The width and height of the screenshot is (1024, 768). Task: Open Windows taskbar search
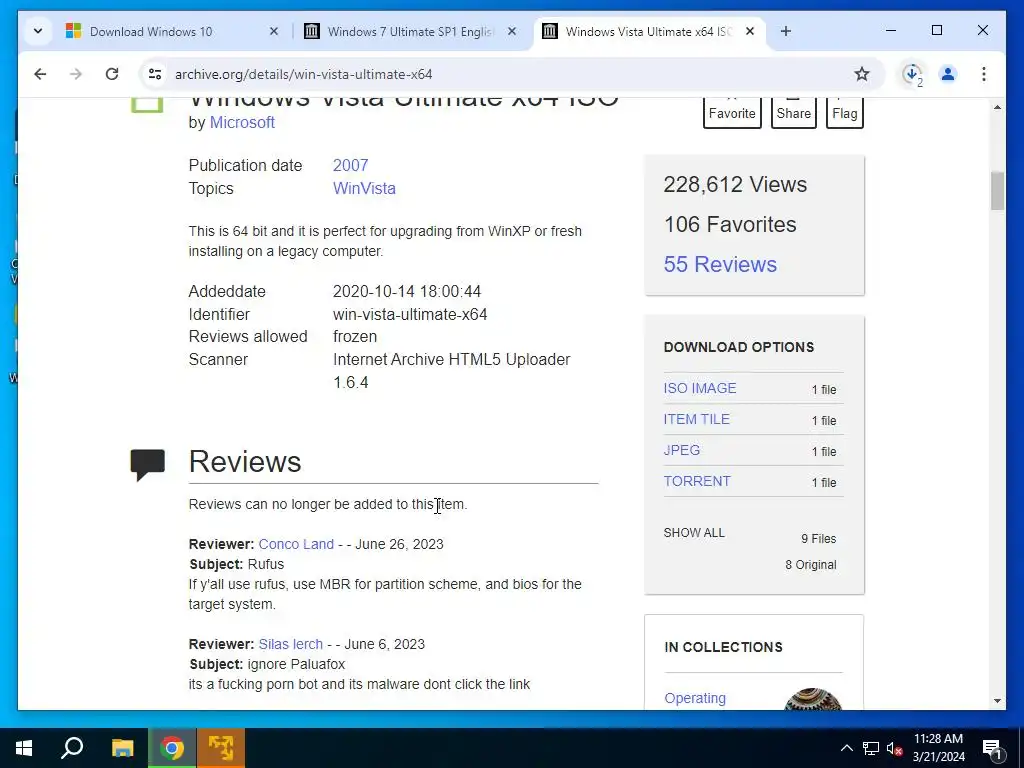[72, 748]
